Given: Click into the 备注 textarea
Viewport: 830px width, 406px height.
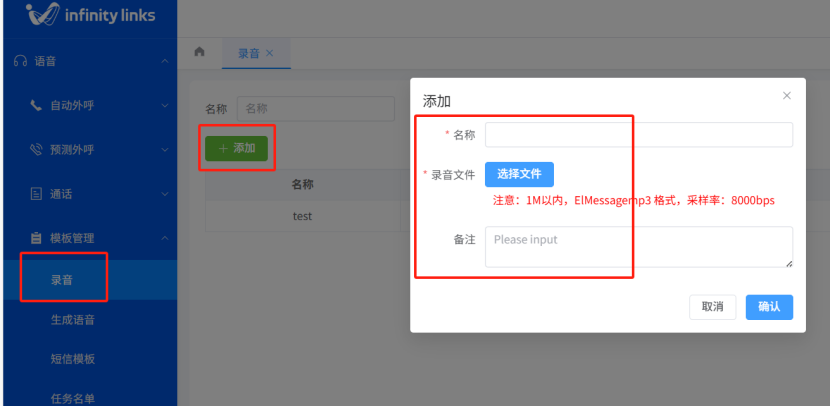Looking at the screenshot, I should [638, 246].
